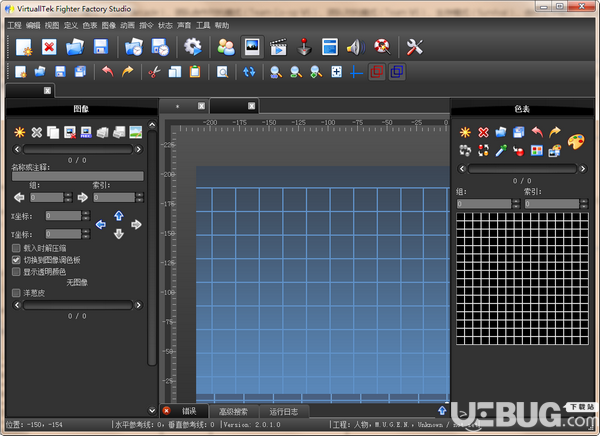600x436 pixels.
Task: Click the black color grid in 色表 panel
Action: pos(522,279)
